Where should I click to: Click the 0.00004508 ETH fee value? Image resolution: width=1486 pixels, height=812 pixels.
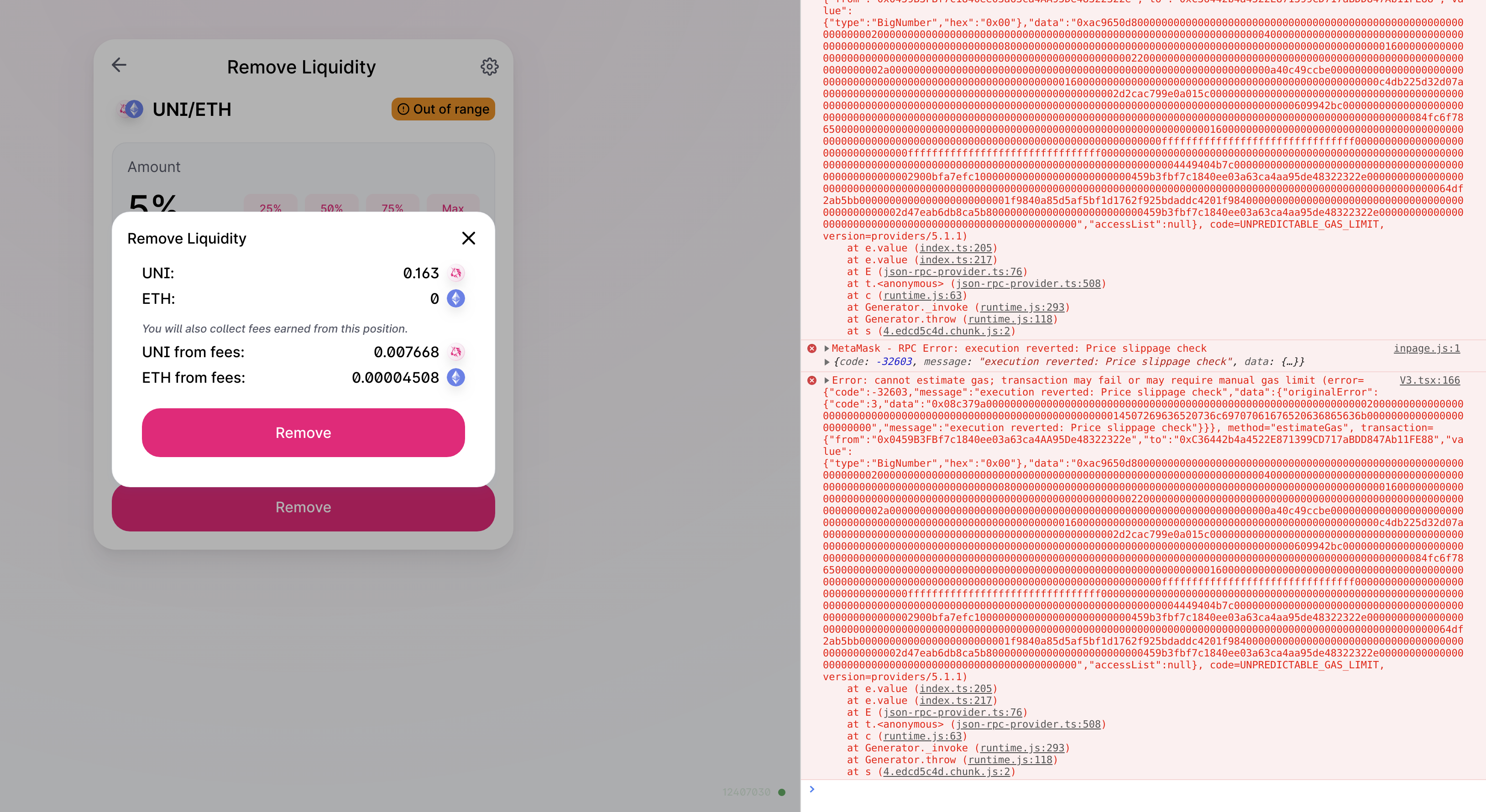[395, 378]
